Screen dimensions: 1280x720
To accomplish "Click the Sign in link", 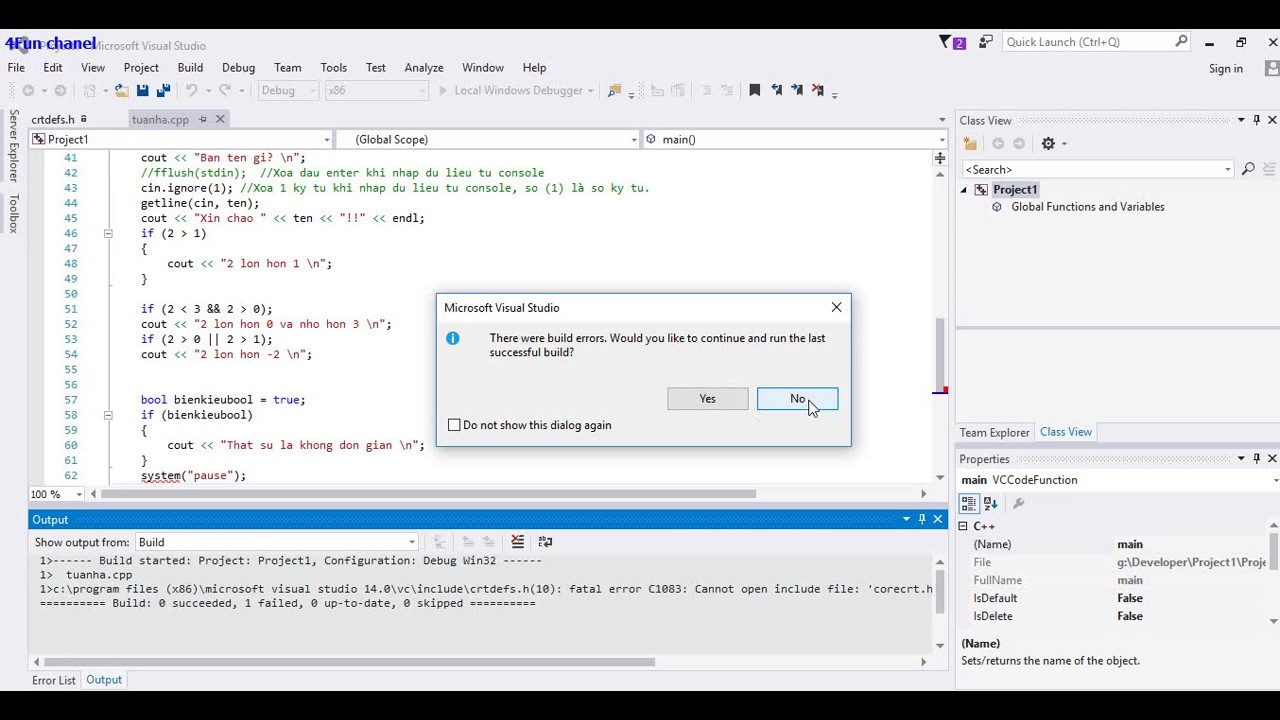I will click(1226, 69).
